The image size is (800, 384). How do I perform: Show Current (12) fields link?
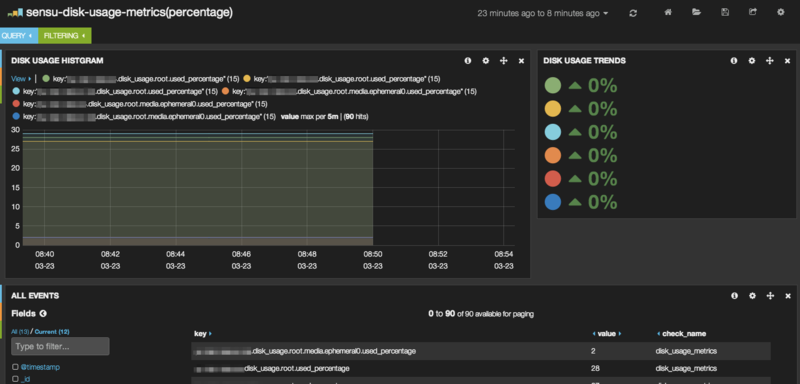point(52,332)
